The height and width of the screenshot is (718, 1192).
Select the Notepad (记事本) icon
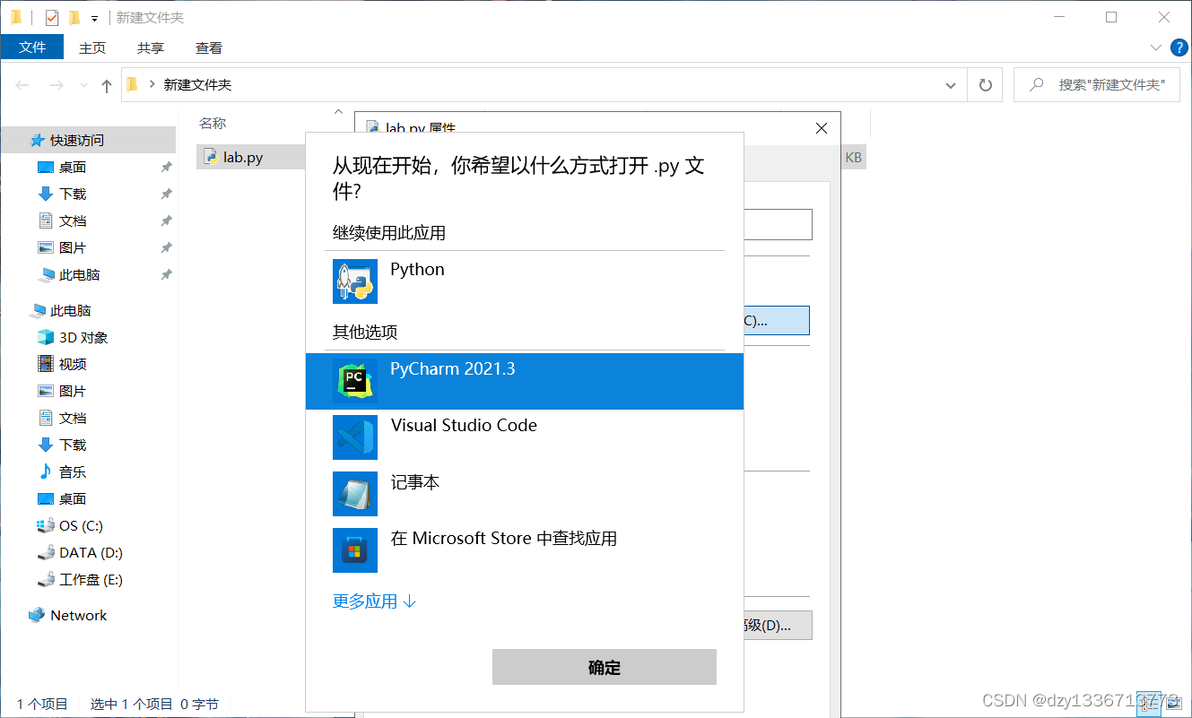click(x=355, y=494)
